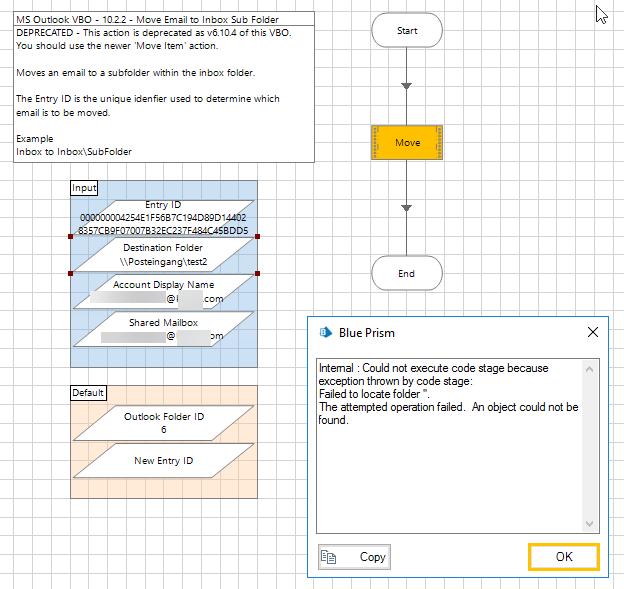Select the Start stage

pyautogui.click(x=407, y=31)
